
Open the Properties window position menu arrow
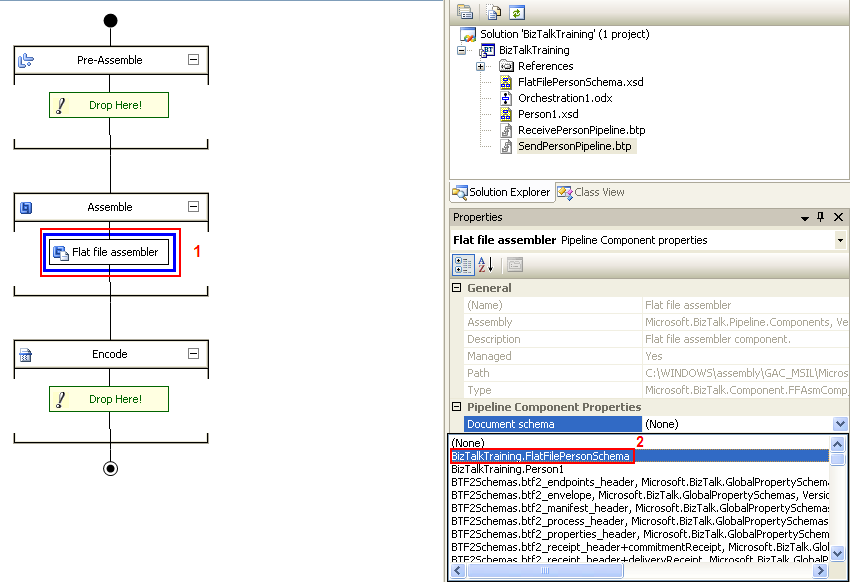pyautogui.click(x=805, y=218)
